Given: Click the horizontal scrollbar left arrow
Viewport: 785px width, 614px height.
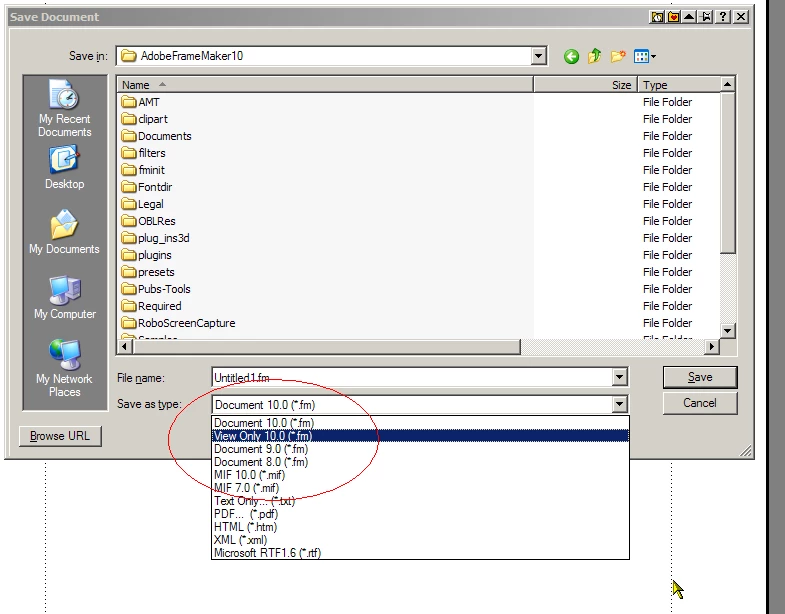Looking at the screenshot, I should point(125,346).
